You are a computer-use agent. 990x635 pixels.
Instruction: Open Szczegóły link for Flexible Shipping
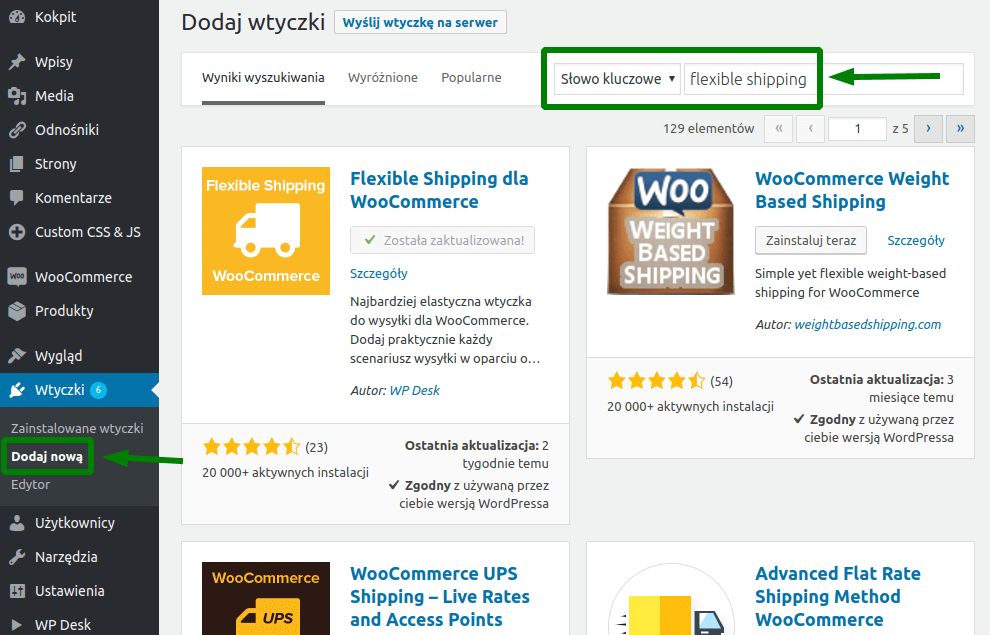379,273
